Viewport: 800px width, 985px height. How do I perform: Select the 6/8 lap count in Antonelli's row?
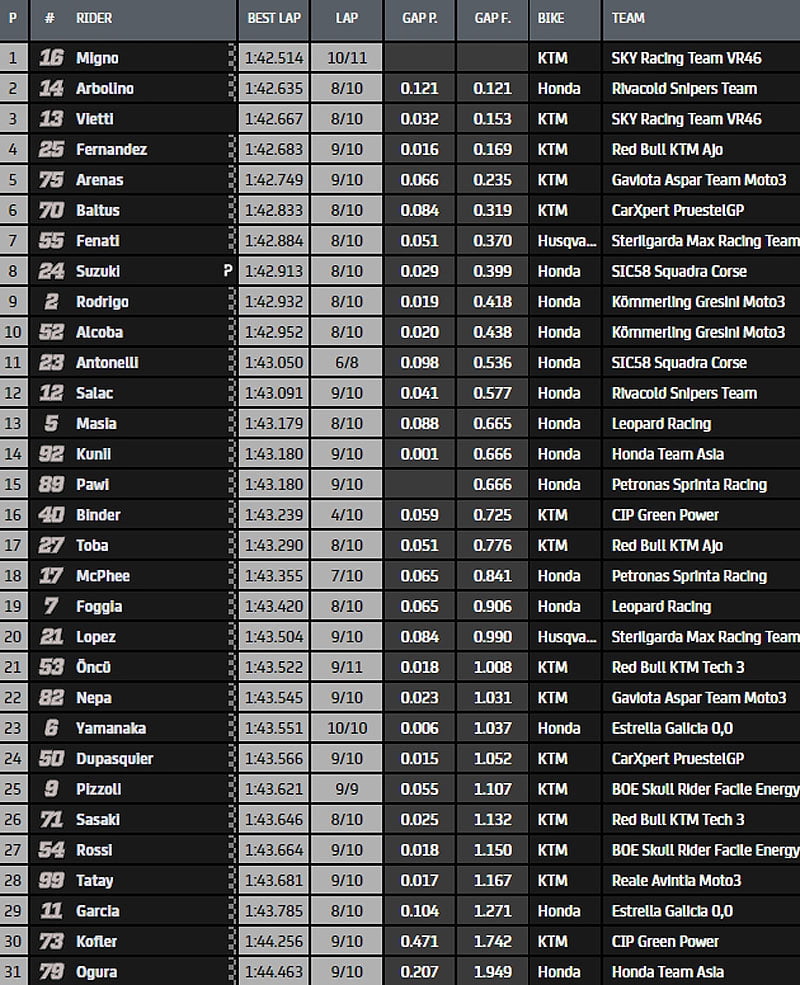click(346, 363)
